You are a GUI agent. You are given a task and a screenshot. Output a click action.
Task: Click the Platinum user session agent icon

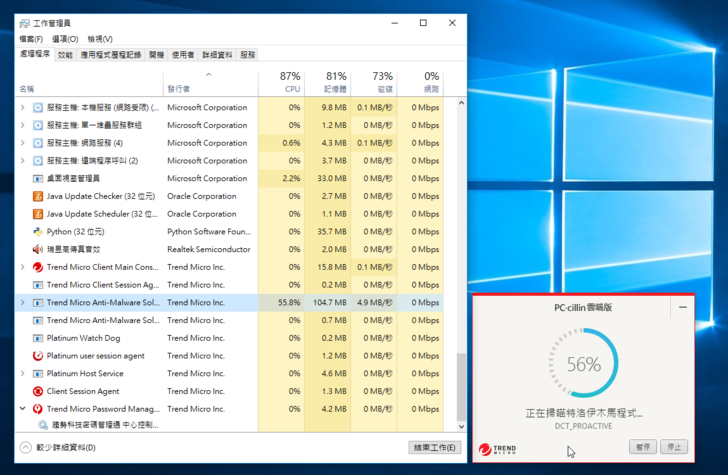point(38,355)
